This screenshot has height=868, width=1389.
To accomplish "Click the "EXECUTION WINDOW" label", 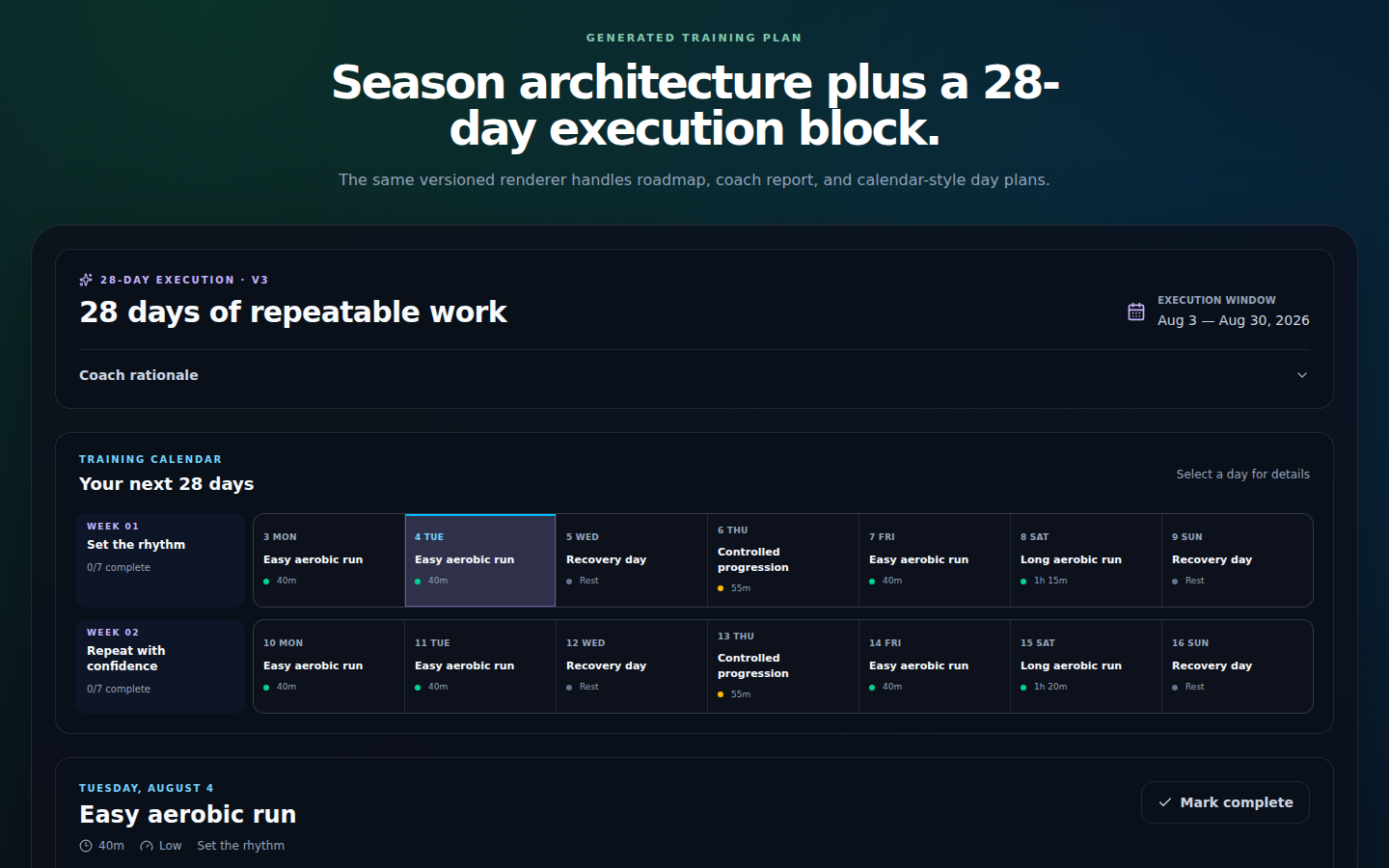I will pyautogui.click(x=1216, y=300).
